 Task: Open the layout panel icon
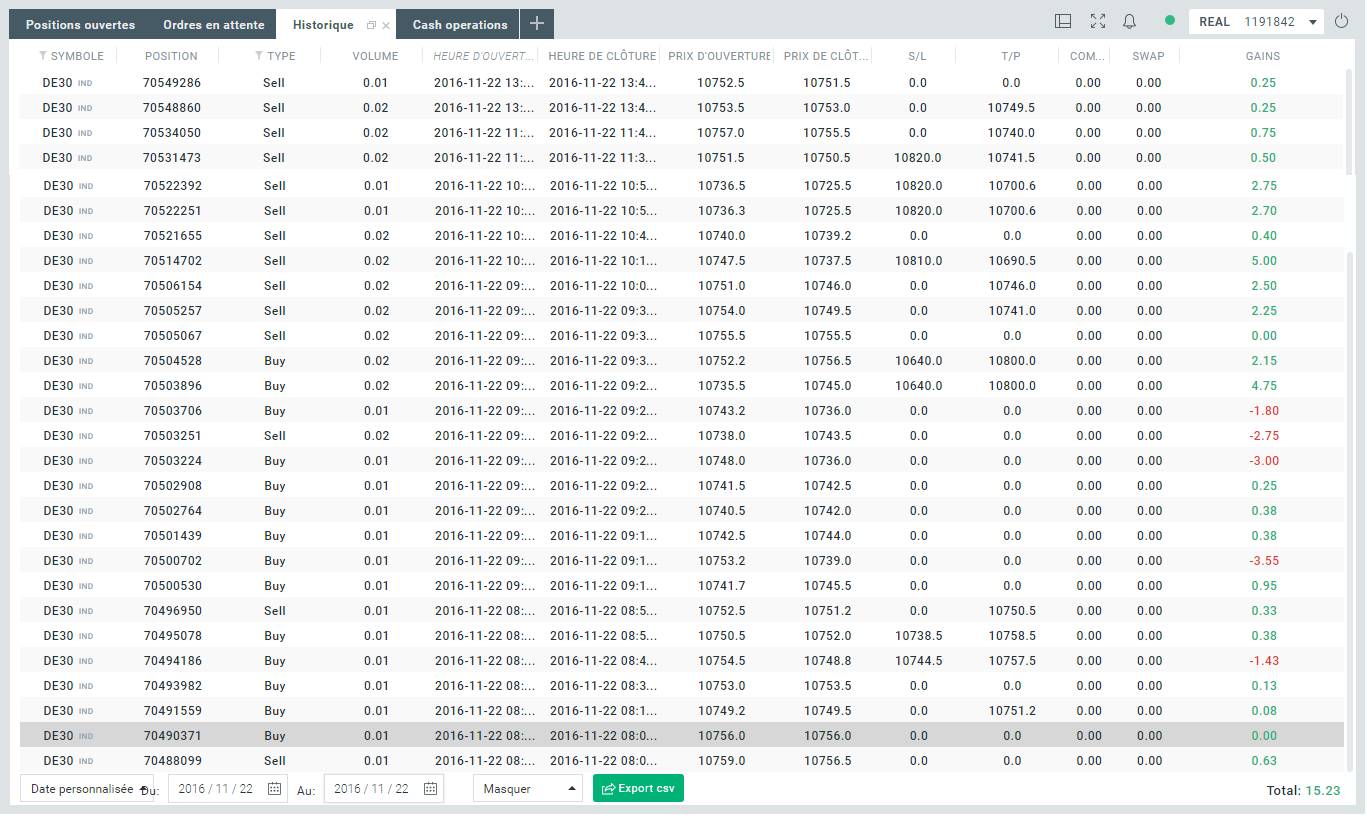[1063, 21]
